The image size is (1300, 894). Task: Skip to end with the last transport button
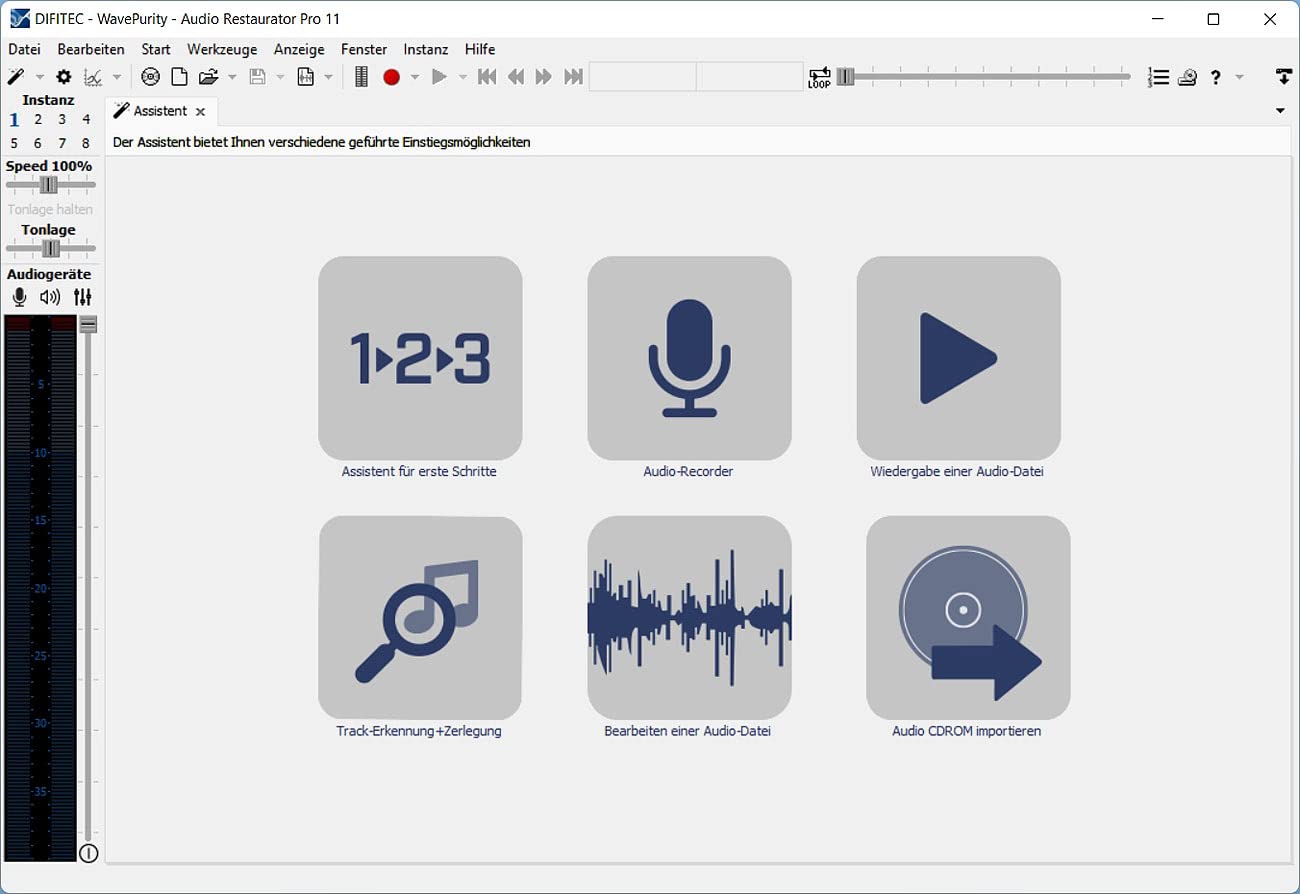pyautogui.click(x=573, y=77)
